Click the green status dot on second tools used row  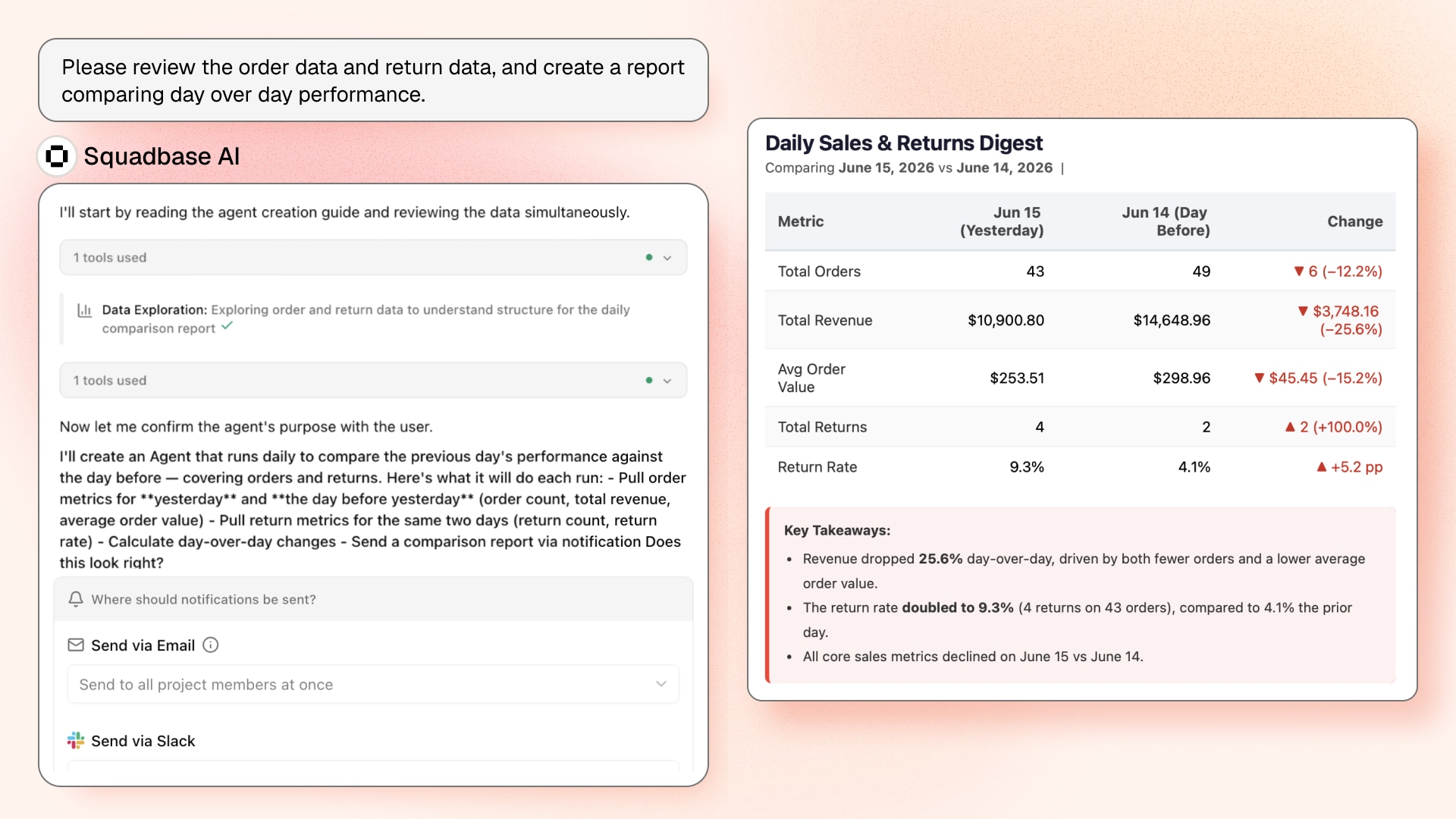click(649, 380)
